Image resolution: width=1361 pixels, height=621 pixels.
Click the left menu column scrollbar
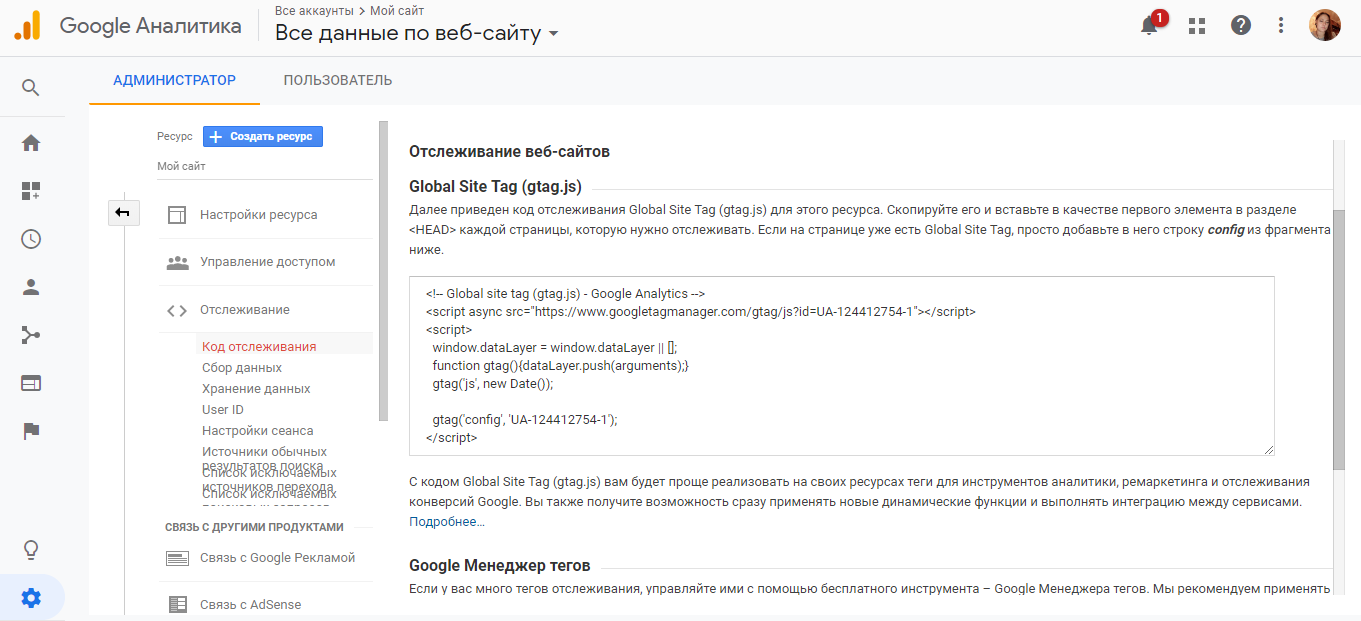pos(383,270)
